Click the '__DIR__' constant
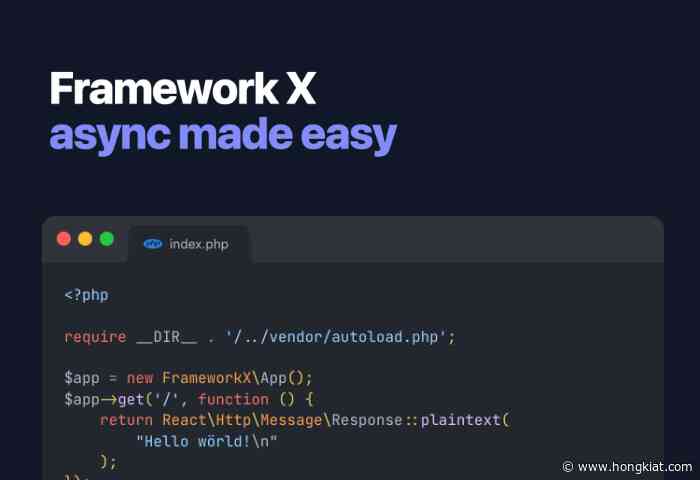Image resolution: width=700 pixels, height=480 pixels. point(167,337)
